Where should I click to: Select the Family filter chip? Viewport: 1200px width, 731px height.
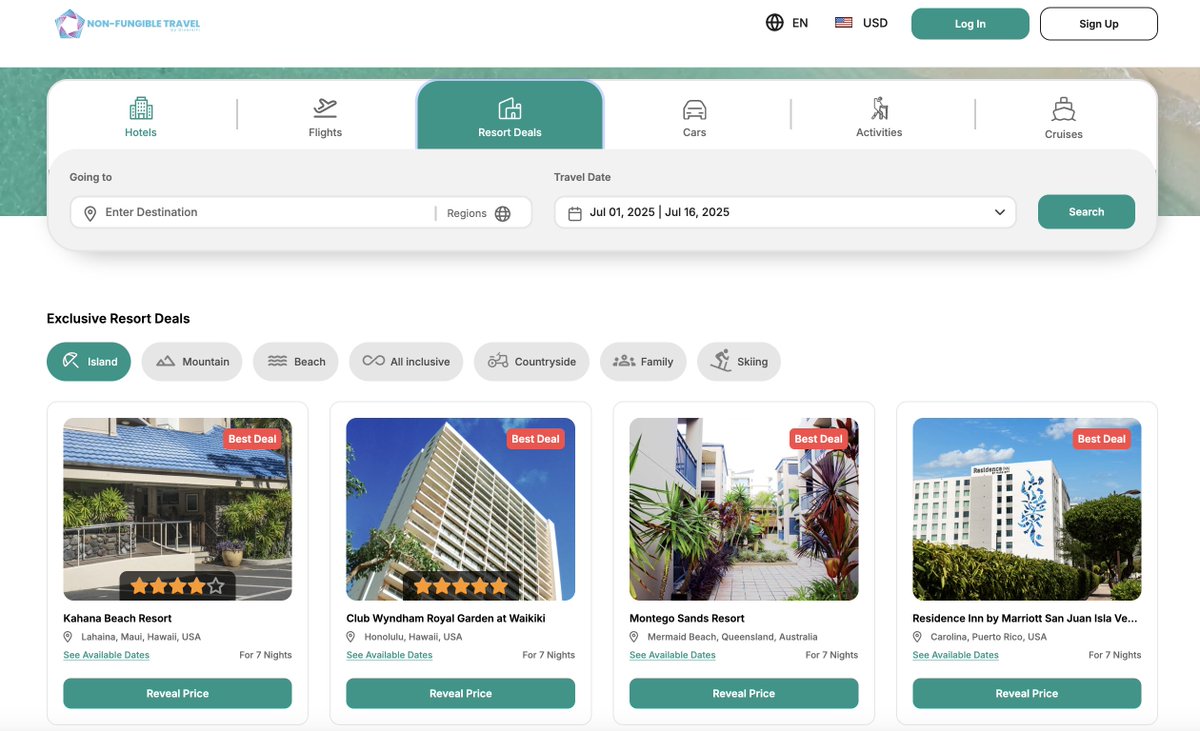(x=643, y=362)
